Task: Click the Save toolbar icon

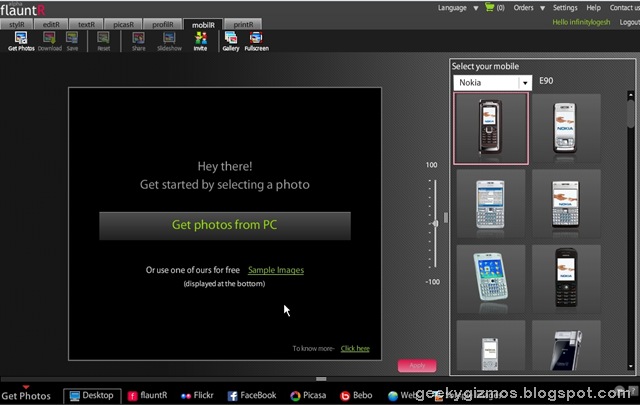Action: [72, 41]
